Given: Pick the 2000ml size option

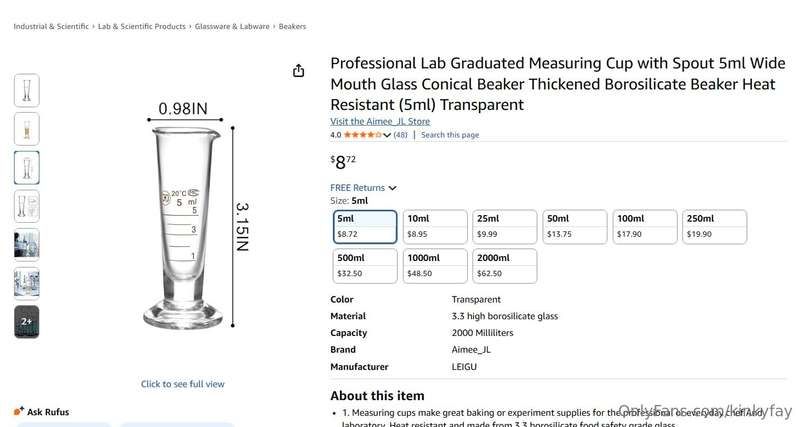Looking at the screenshot, I should pyautogui.click(x=505, y=265).
